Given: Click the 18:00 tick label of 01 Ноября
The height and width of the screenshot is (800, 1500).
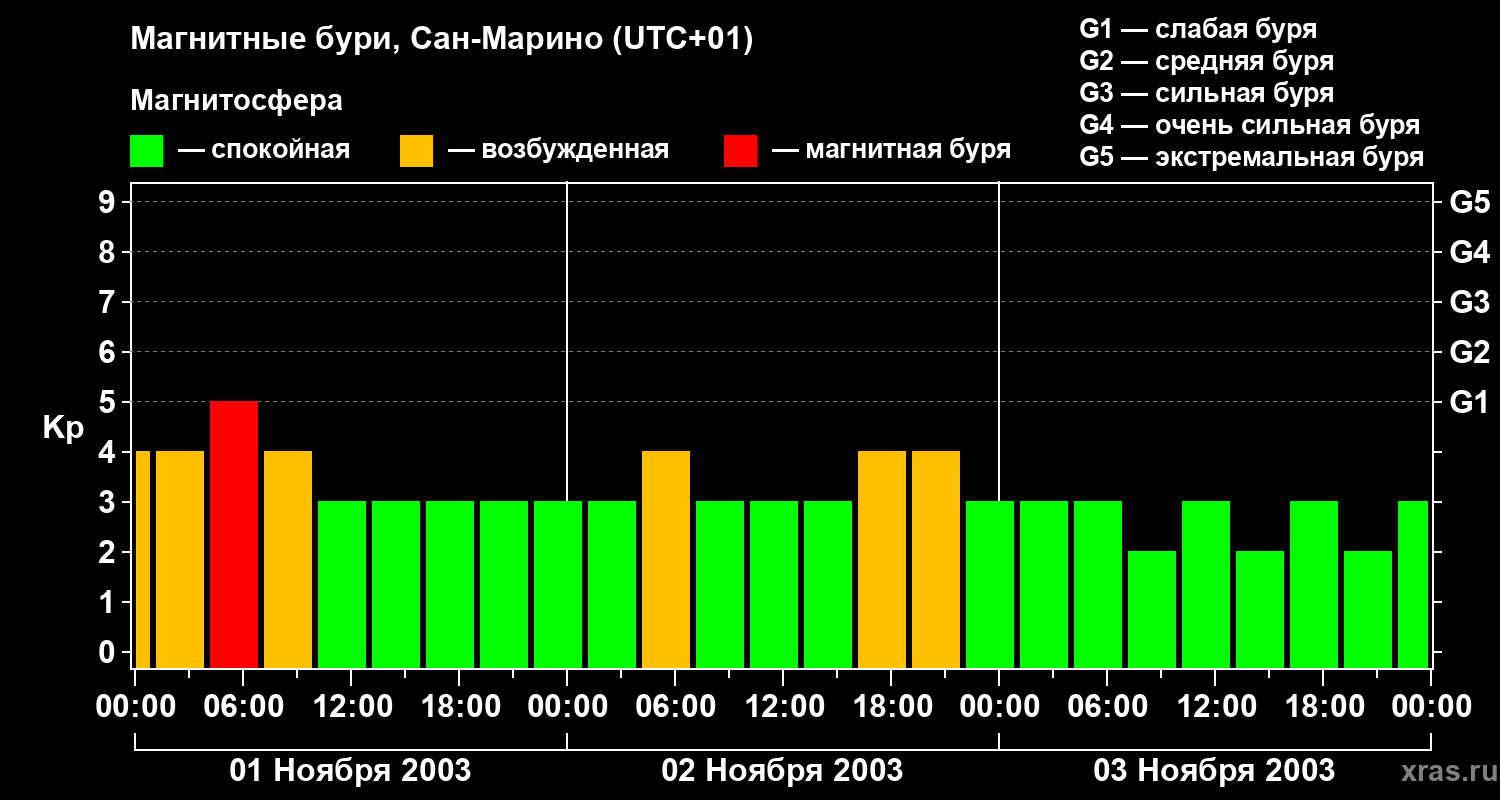Looking at the screenshot, I should [459, 706].
